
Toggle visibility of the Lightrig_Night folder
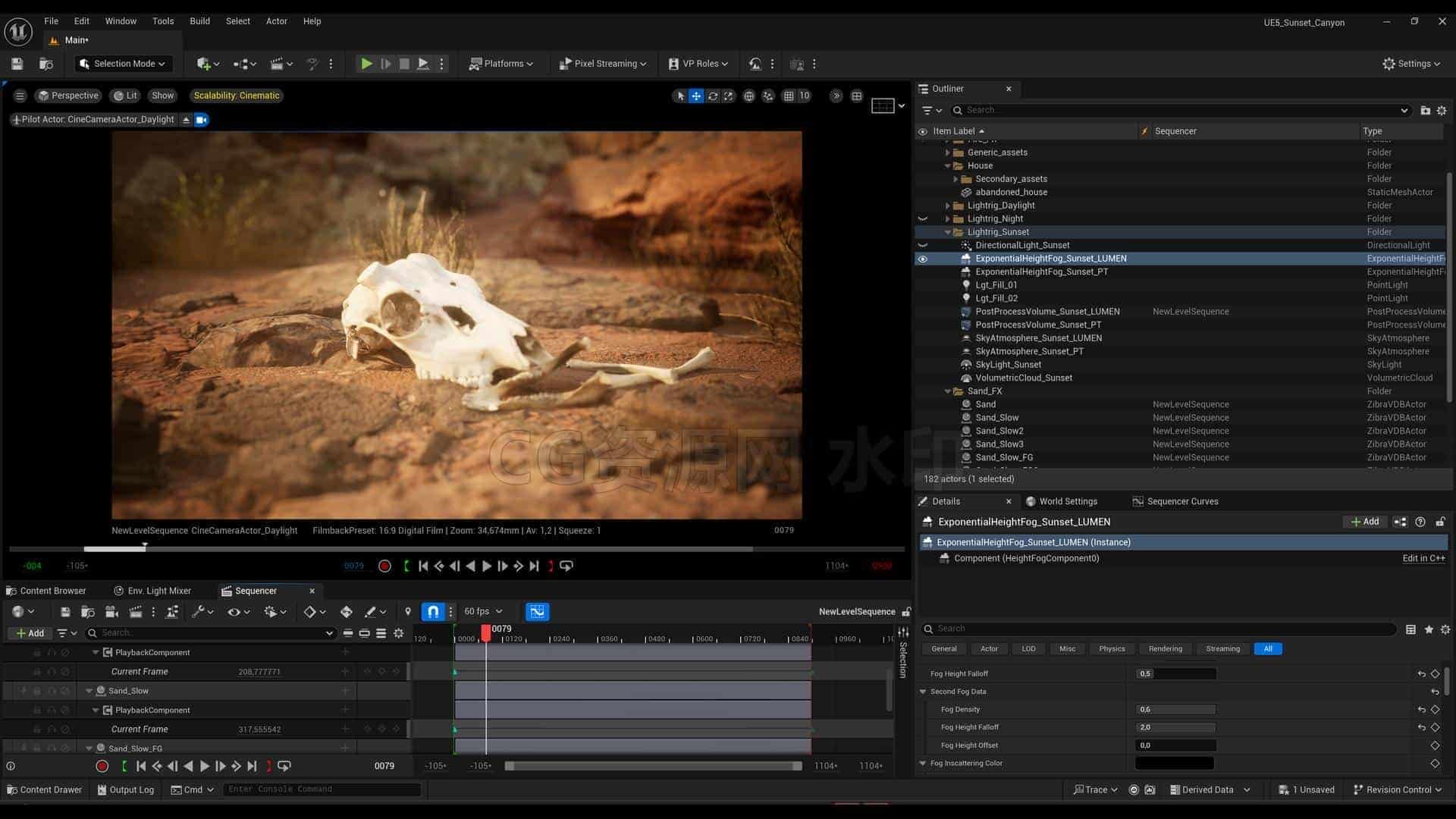[923, 219]
